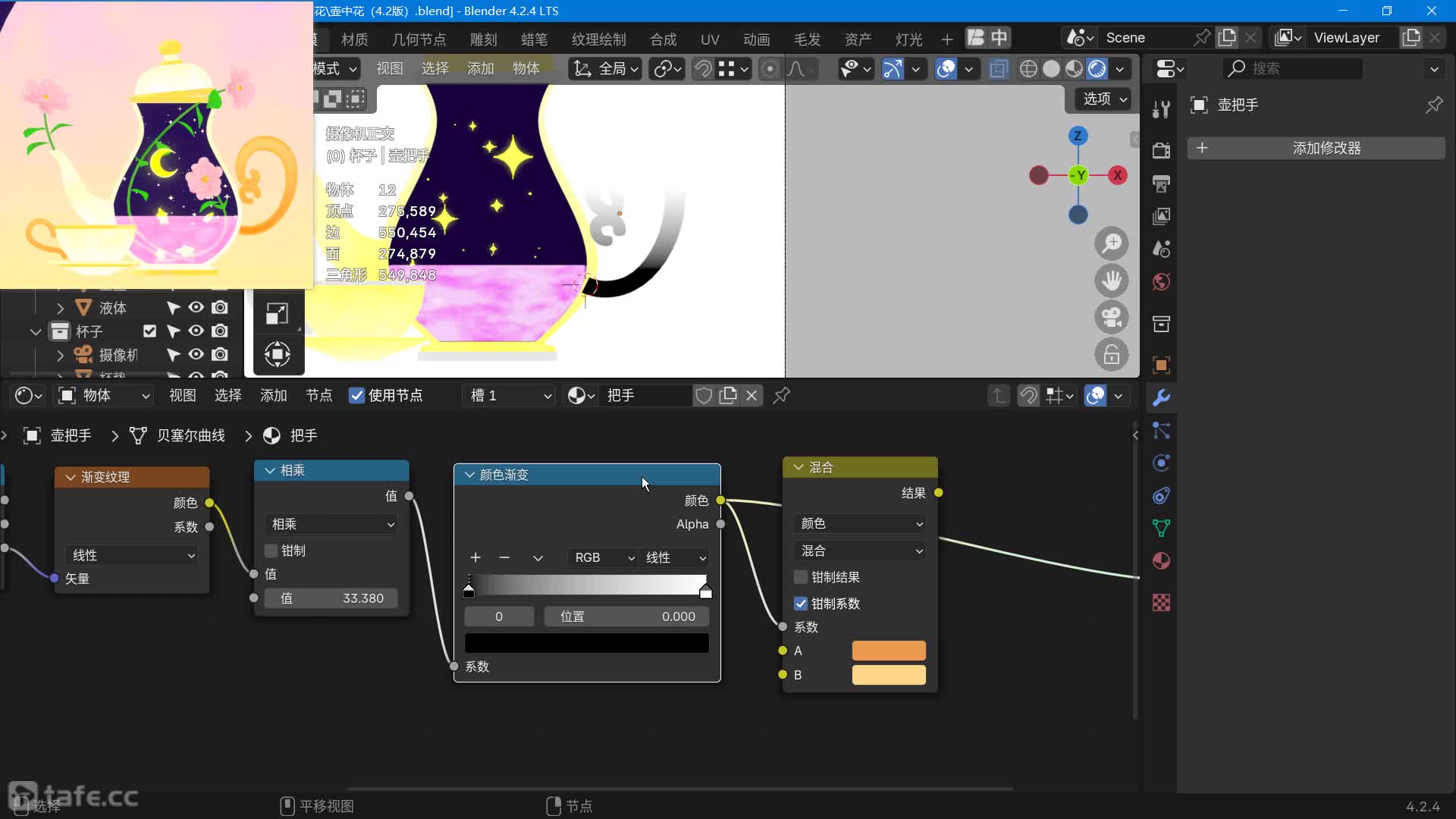
Task: Switch to the 雕刻 workspace tab
Action: [x=483, y=39]
